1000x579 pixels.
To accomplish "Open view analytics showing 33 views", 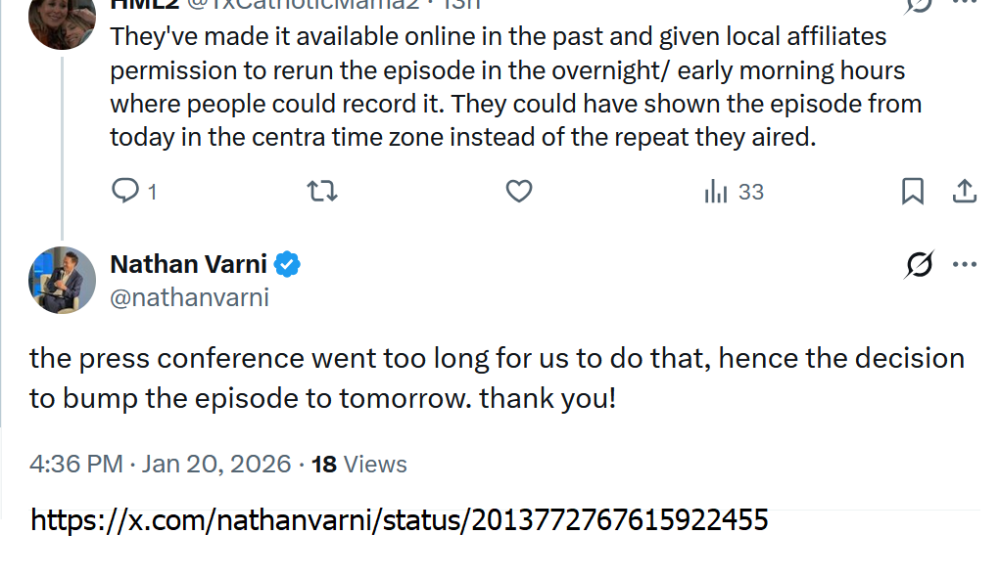I will (734, 192).
